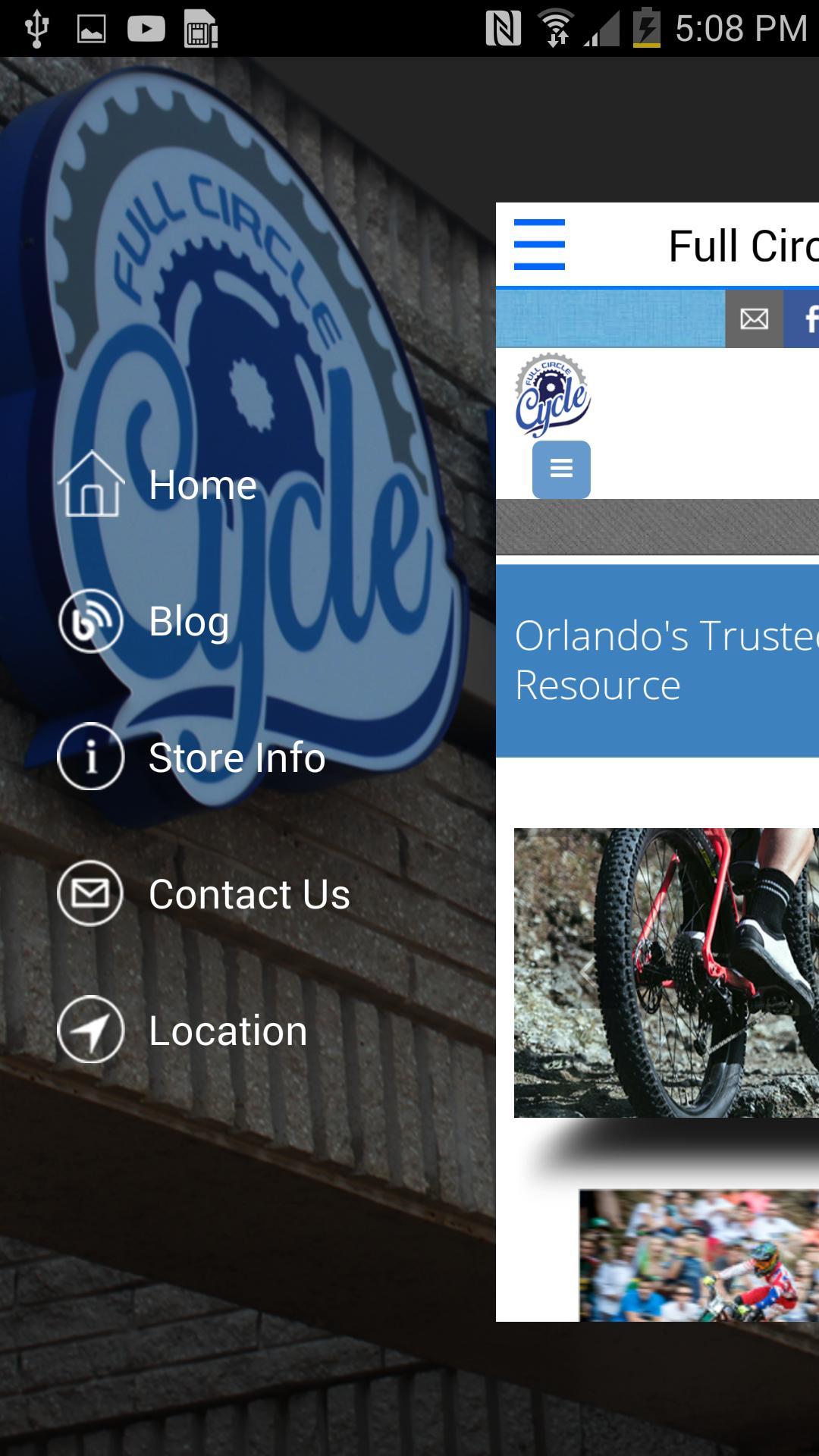Viewport: 819px width, 1456px height.
Task: Expand the website navigation menu button
Action: pos(561,469)
